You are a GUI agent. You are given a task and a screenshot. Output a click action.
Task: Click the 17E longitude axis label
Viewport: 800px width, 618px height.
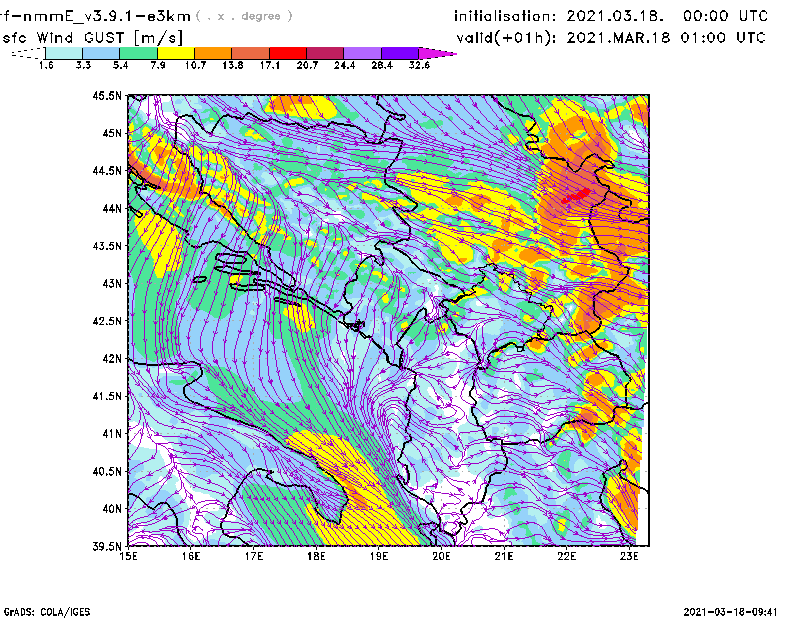click(254, 556)
